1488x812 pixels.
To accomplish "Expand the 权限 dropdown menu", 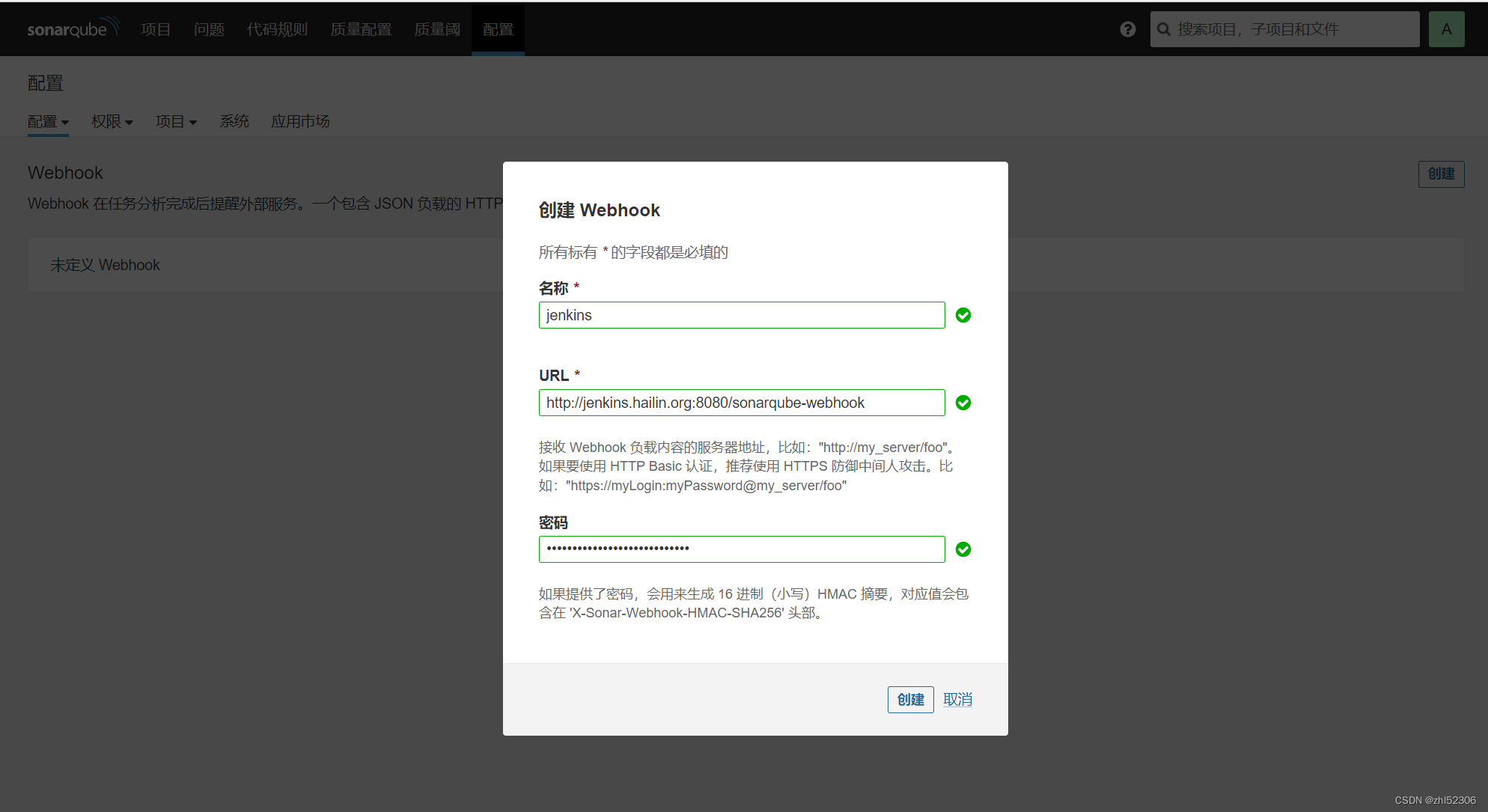I will point(112,121).
